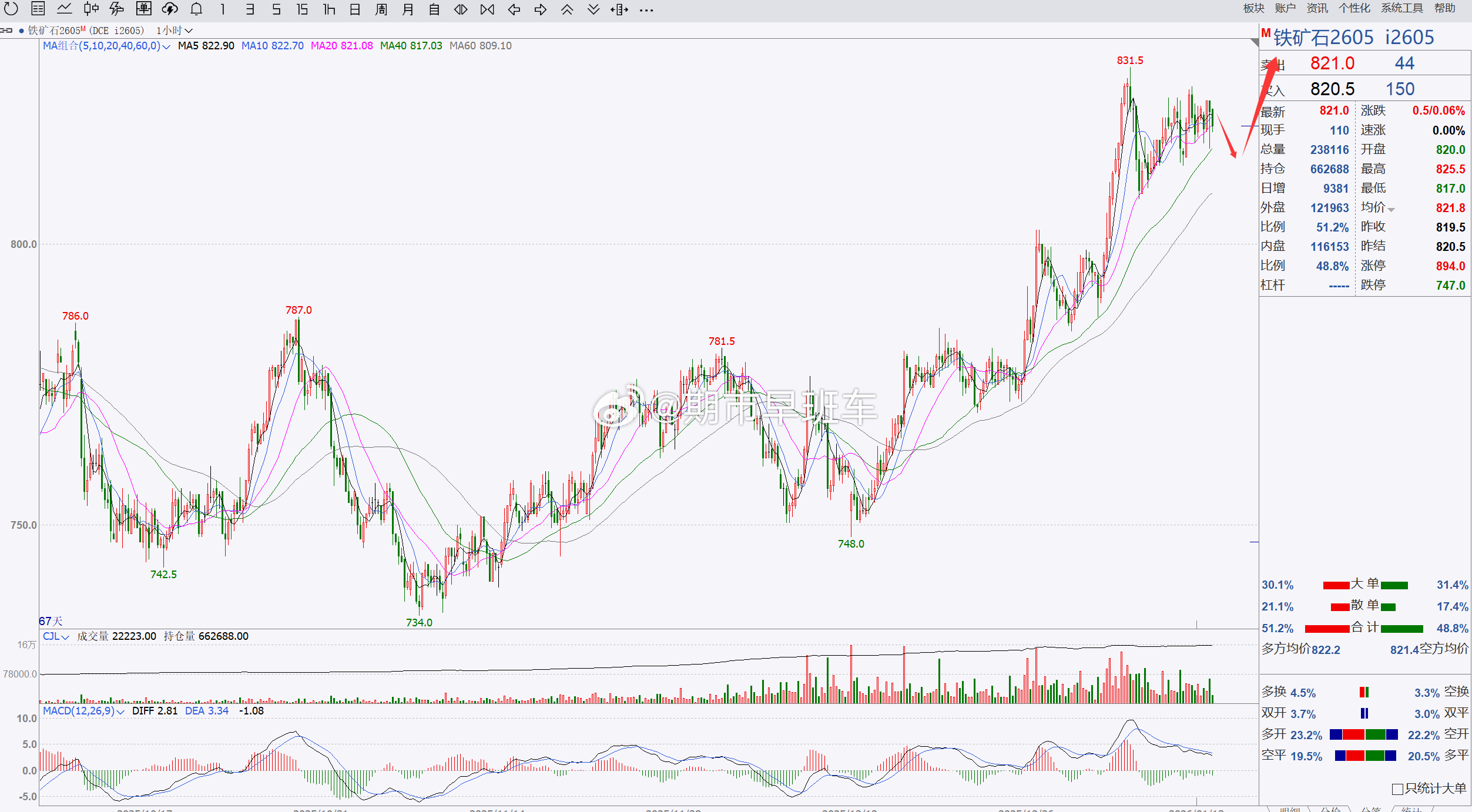Open the 板块 menu

[x=1253, y=8]
